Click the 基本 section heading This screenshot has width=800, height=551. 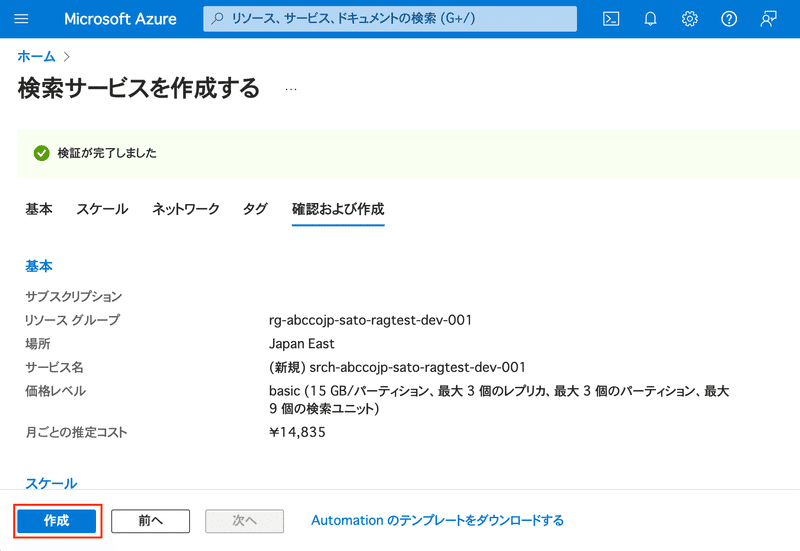point(39,266)
